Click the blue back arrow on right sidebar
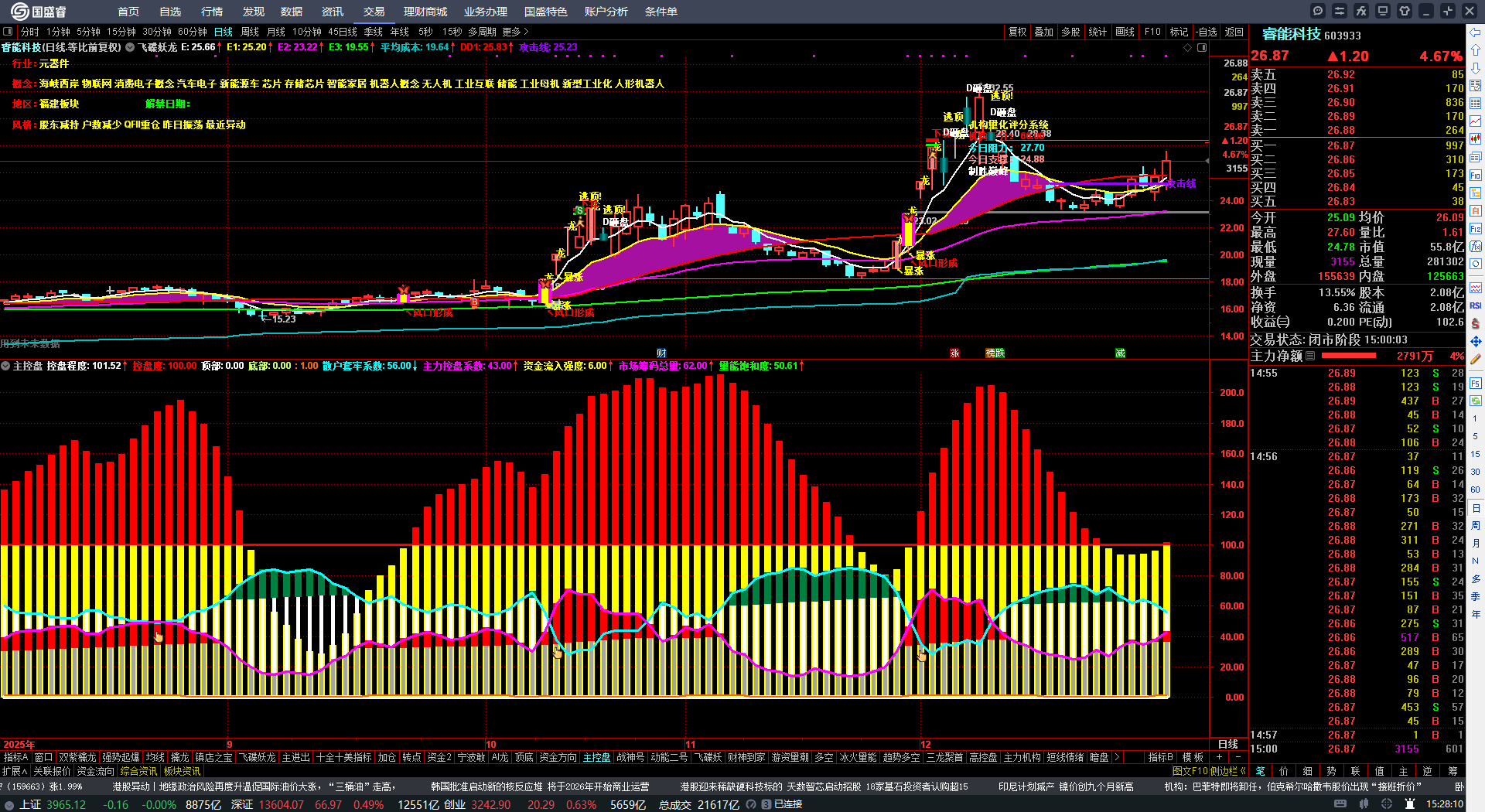The height and width of the screenshot is (812, 1485). [1476, 32]
